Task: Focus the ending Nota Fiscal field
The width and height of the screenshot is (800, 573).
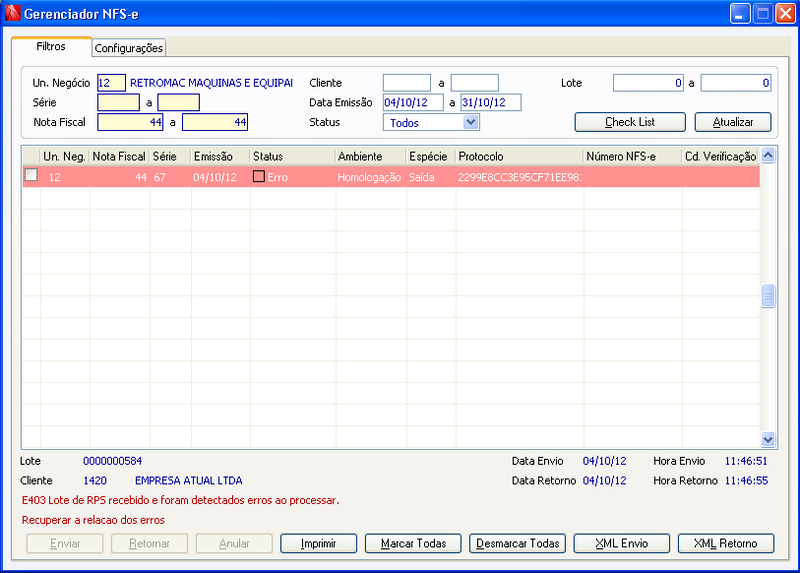Action: [x=215, y=122]
